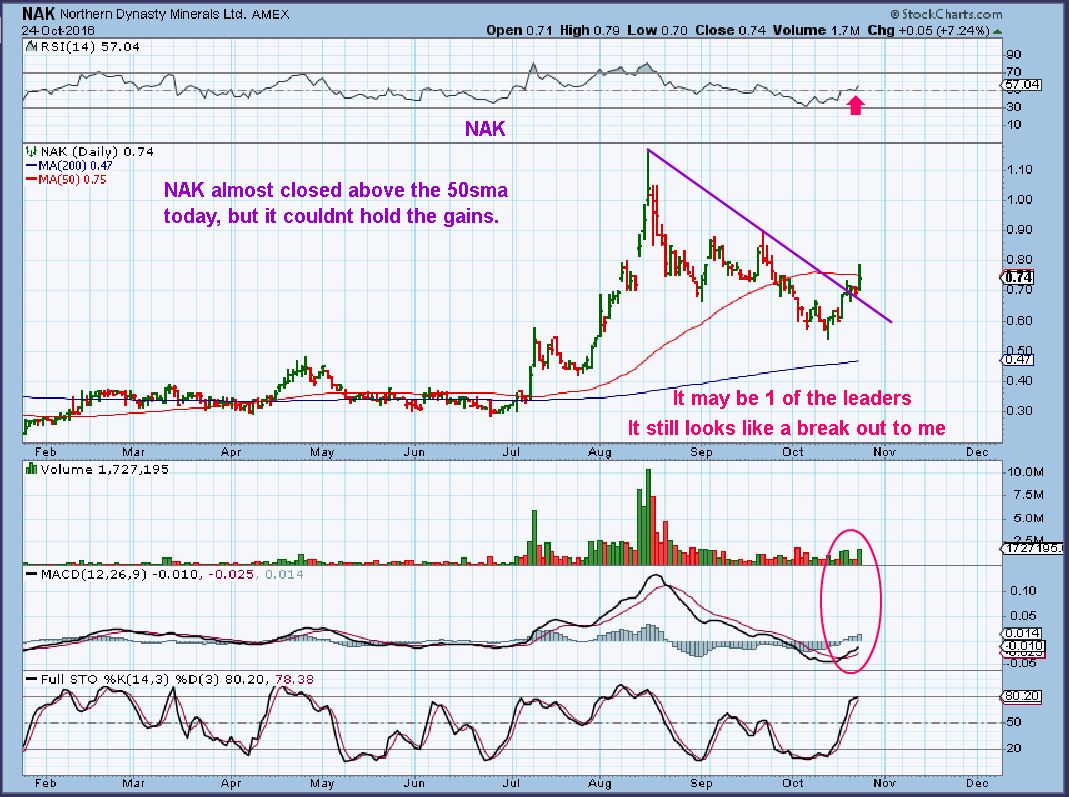
Task: Click the green up-arrow beside the change percentage
Action: [x=997, y=31]
